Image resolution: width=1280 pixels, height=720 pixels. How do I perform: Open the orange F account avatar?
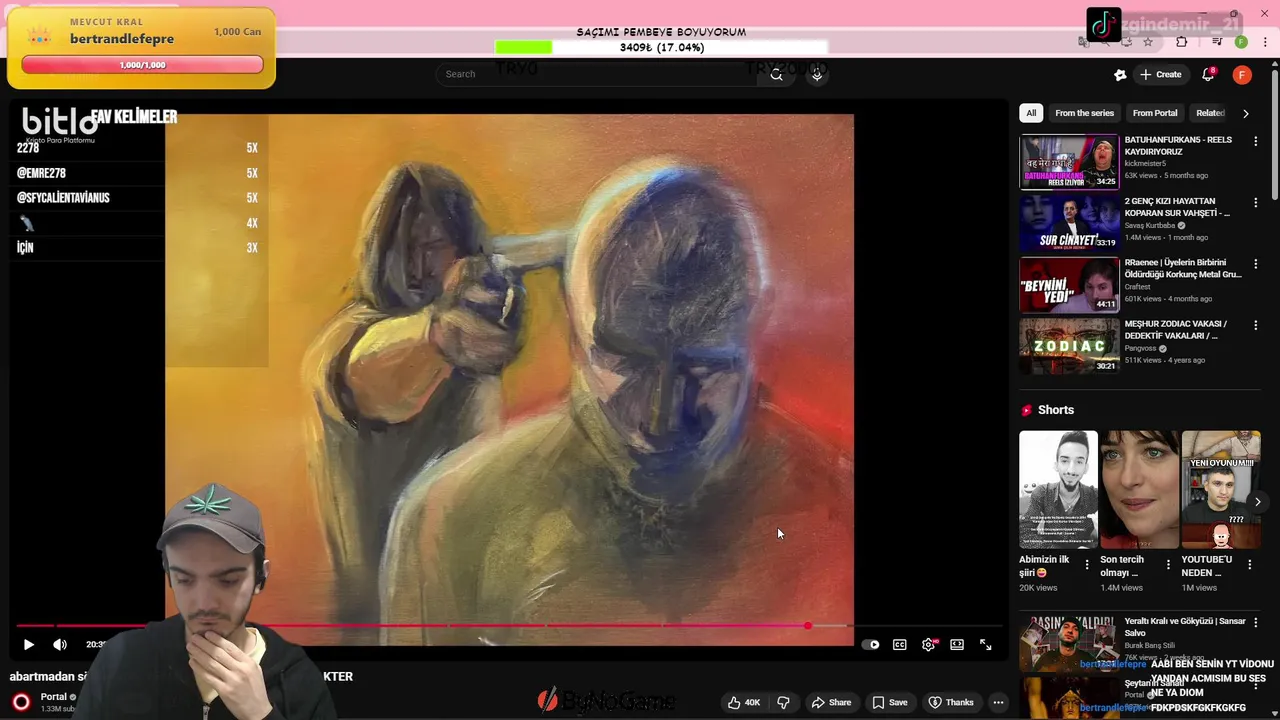pyautogui.click(x=1242, y=75)
